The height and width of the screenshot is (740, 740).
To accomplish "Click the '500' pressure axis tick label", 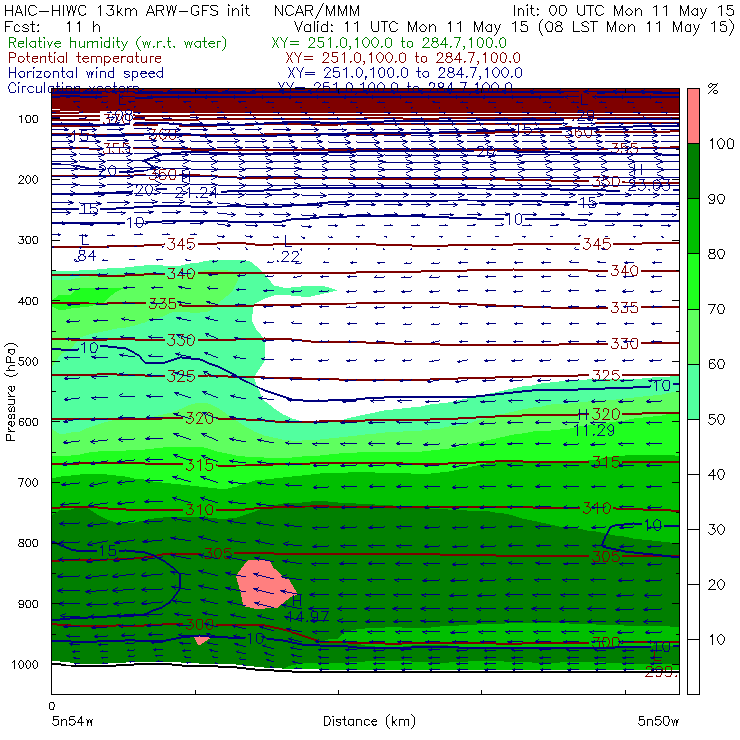I will click(28, 361).
